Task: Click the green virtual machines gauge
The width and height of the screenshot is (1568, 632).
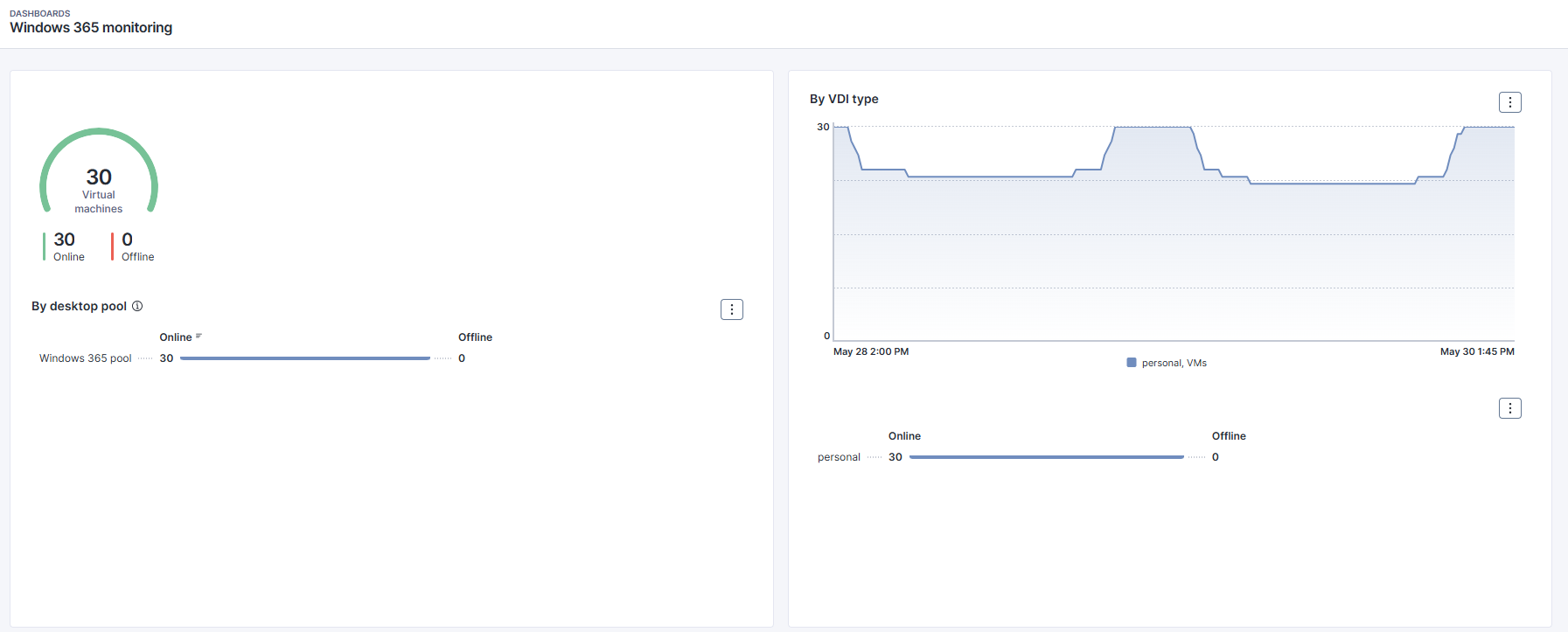Action: (x=99, y=172)
